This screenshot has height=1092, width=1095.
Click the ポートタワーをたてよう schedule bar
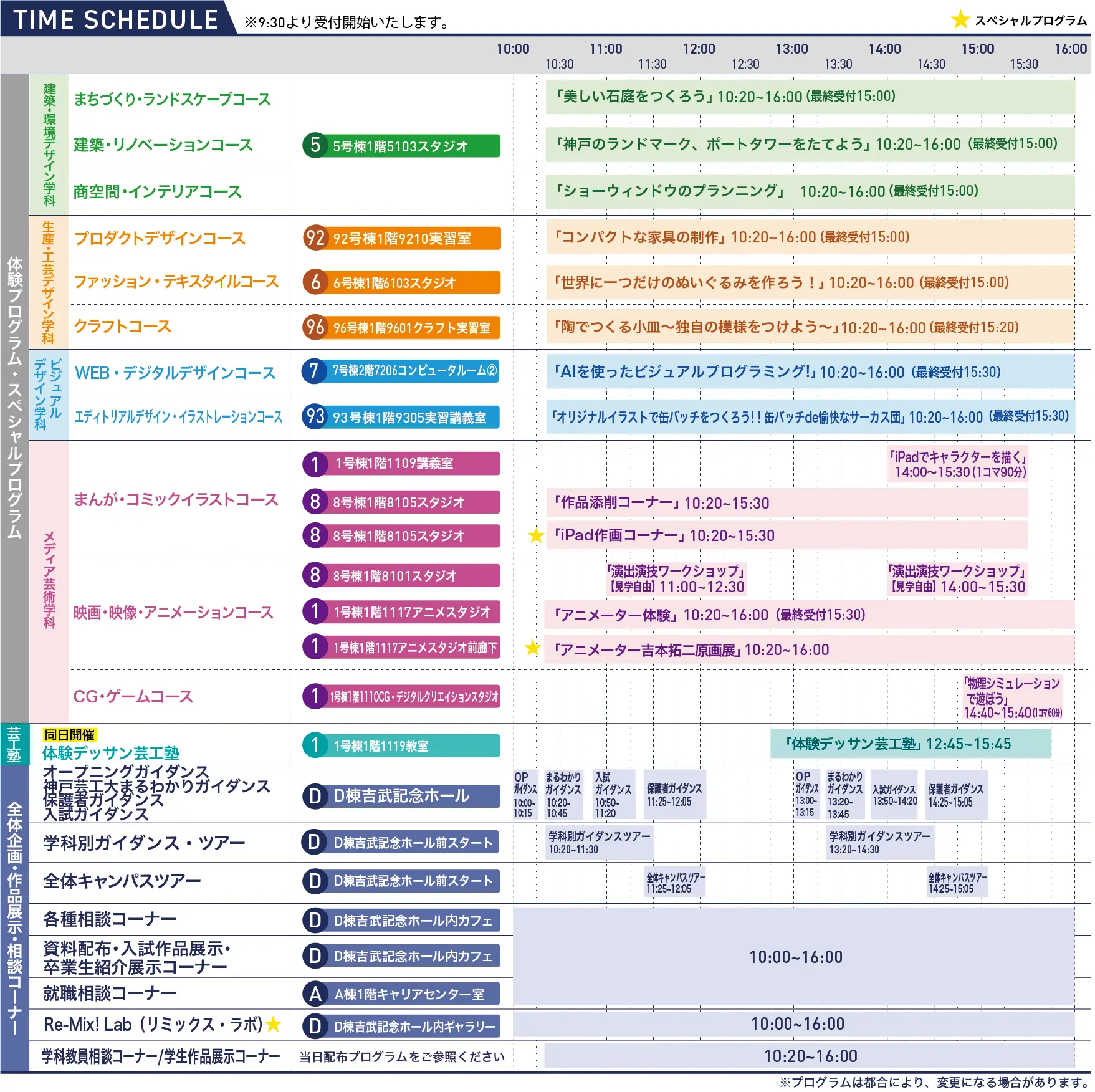pyautogui.click(x=810, y=144)
